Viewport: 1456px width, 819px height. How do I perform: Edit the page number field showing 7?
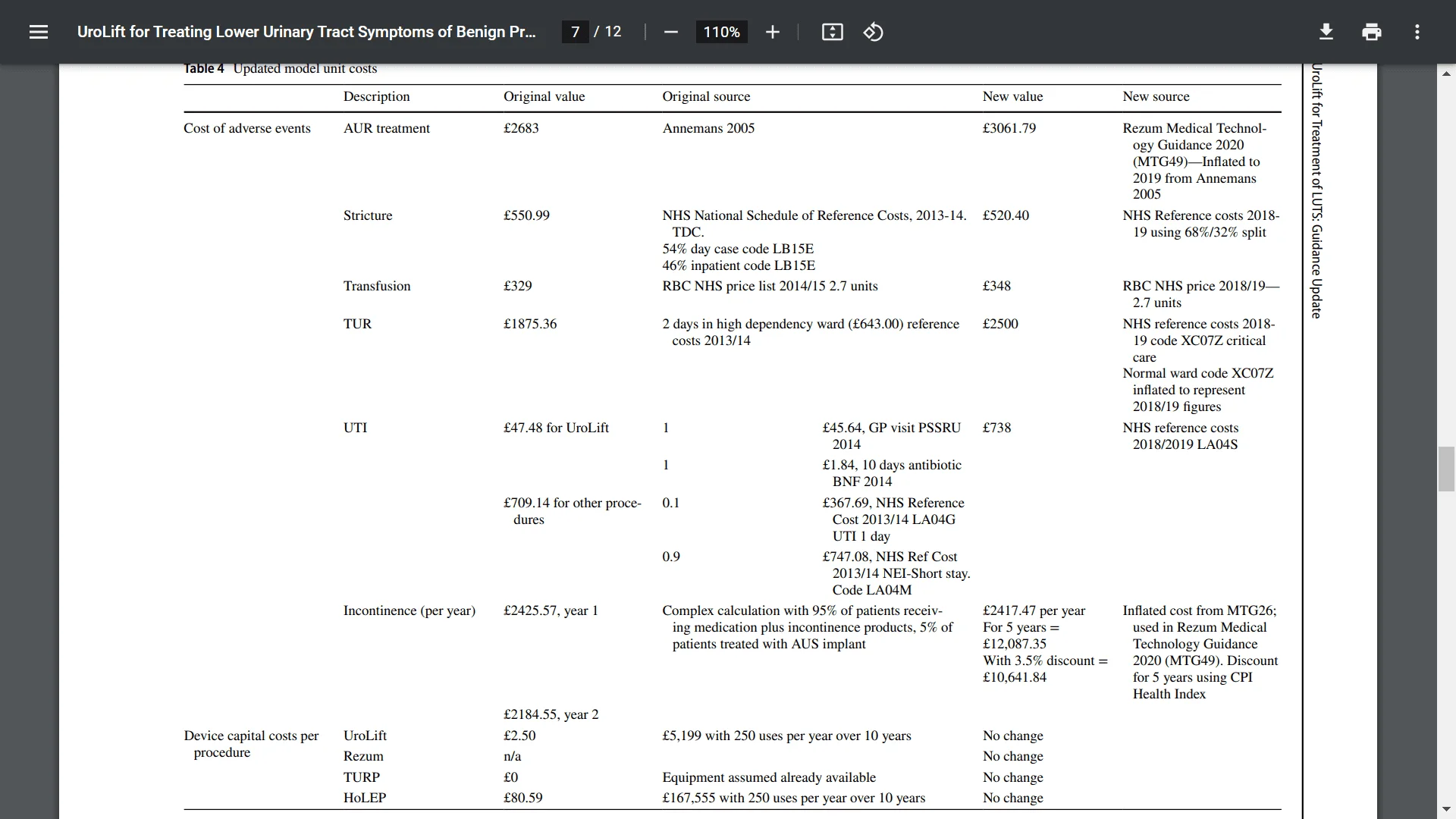point(575,32)
